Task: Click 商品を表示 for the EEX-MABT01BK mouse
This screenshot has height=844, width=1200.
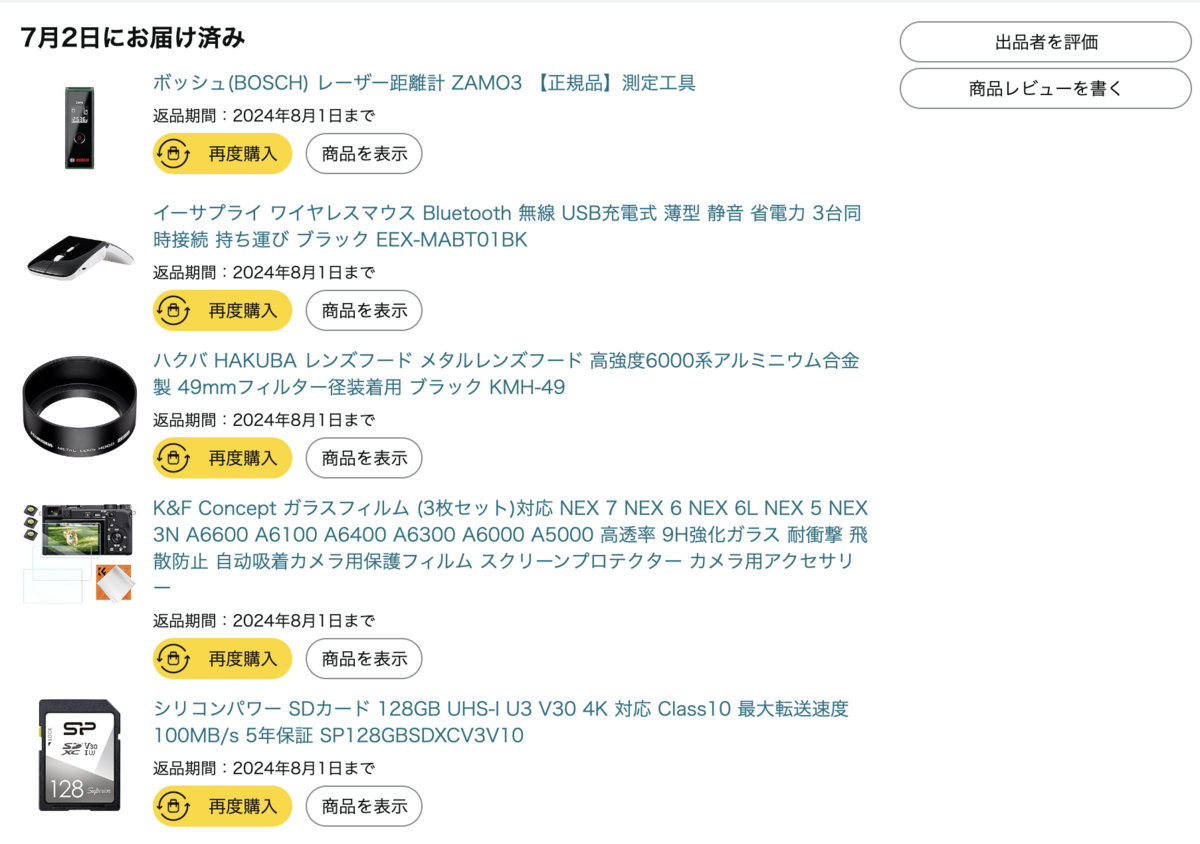Action: [364, 310]
